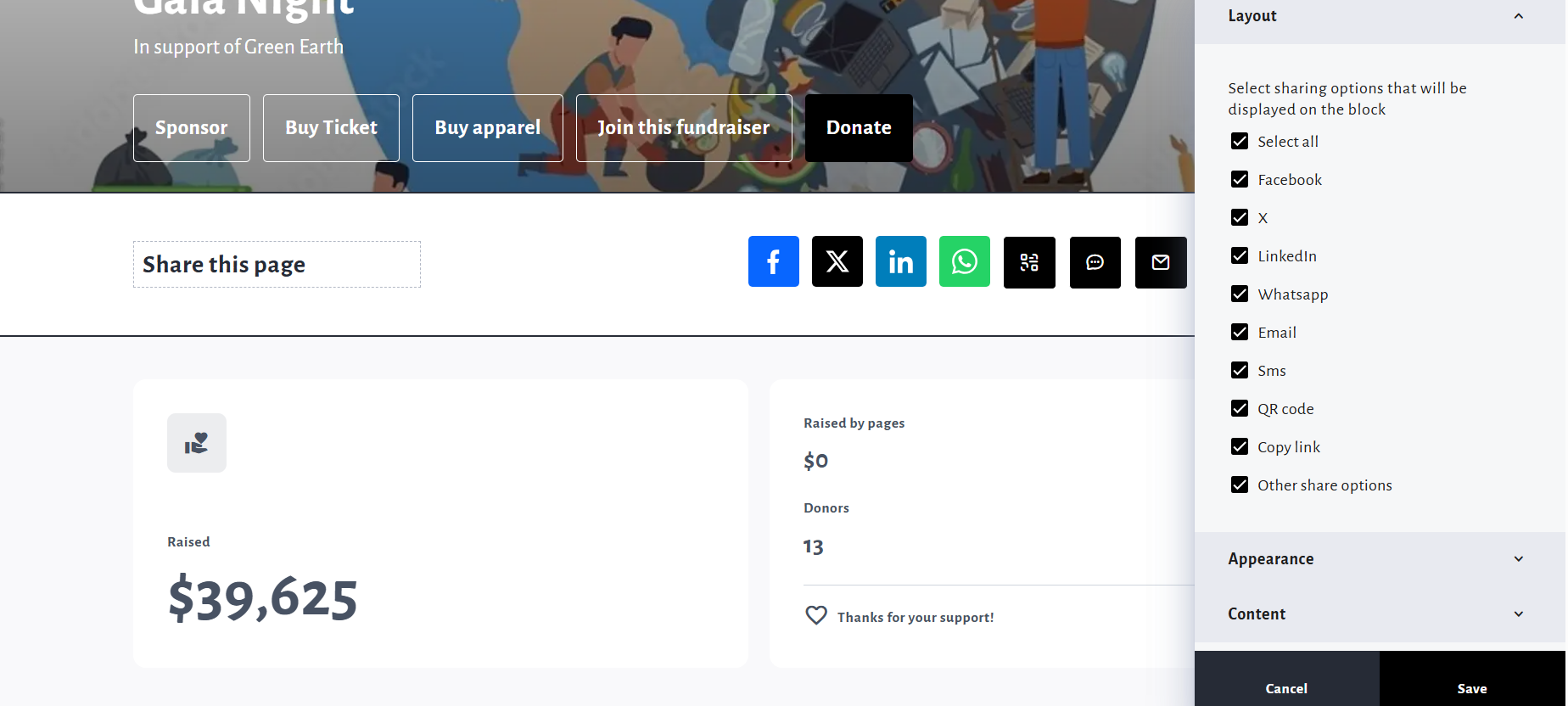Uncheck Other share options checkbox
The width and height of the screenshot is (1568, 706).
(x=1240, y=485)
